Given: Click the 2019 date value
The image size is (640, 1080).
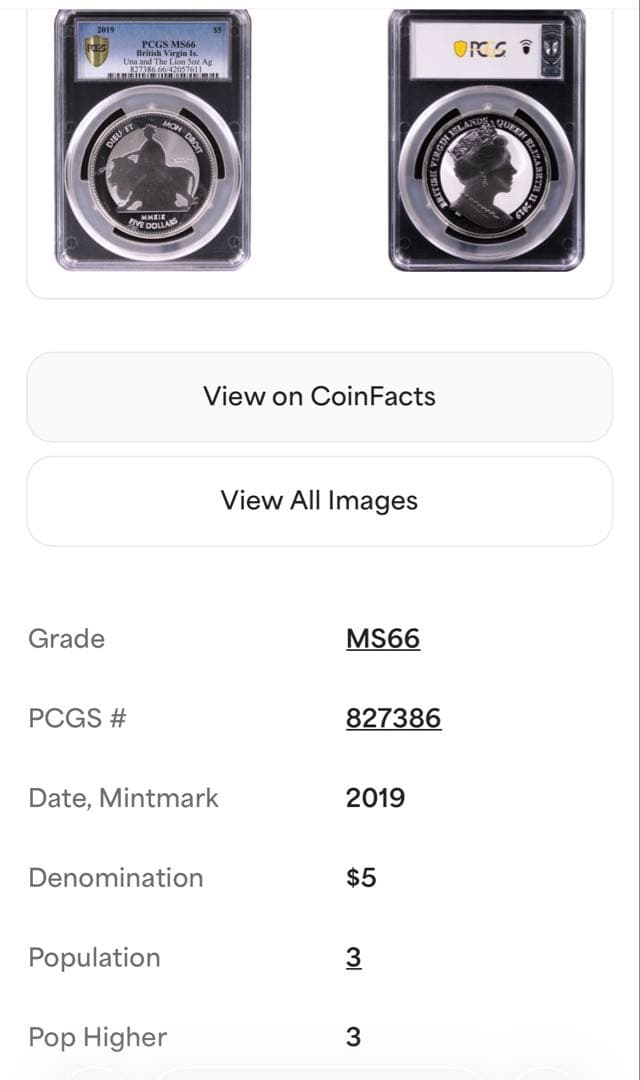Looking at the screenshot, I should pos(375,798).
